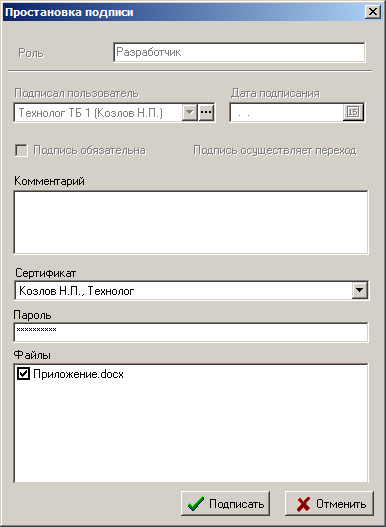Click the red X on Отменить

coord(303,504)
